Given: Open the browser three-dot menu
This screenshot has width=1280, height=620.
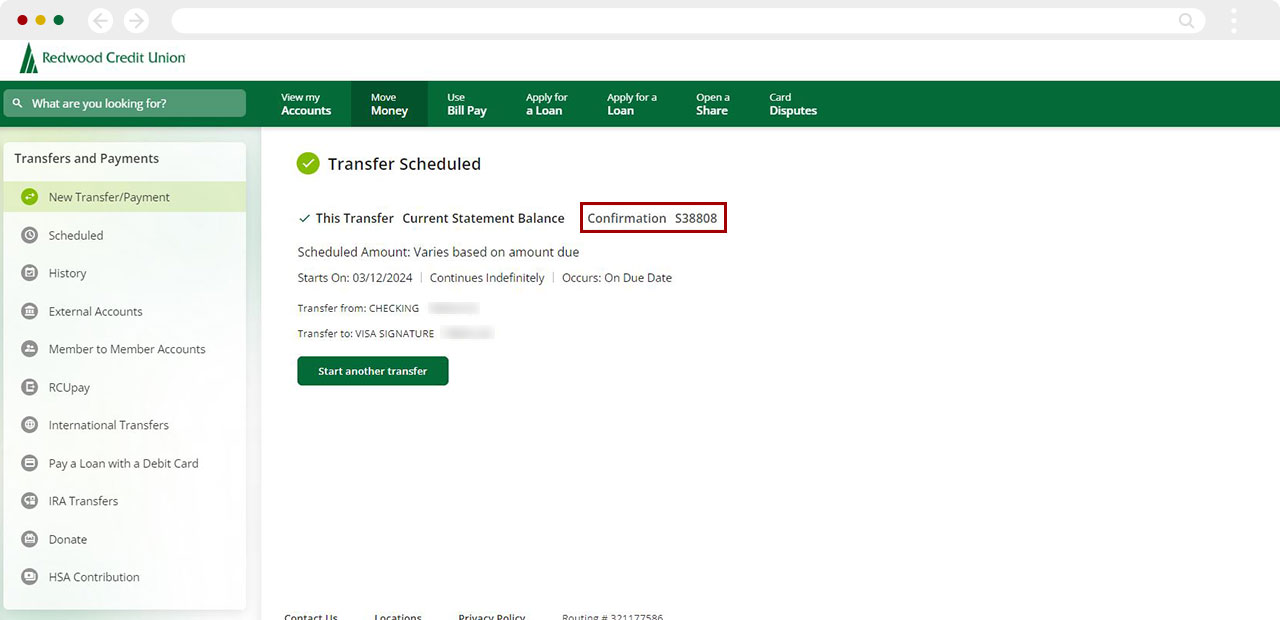Looking at the screenshot, I should pos(1234,20).
